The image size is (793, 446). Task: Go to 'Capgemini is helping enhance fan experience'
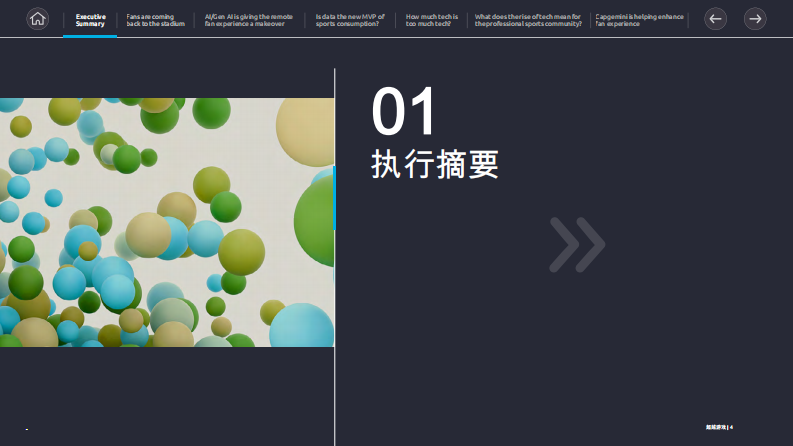click(639, 20)
